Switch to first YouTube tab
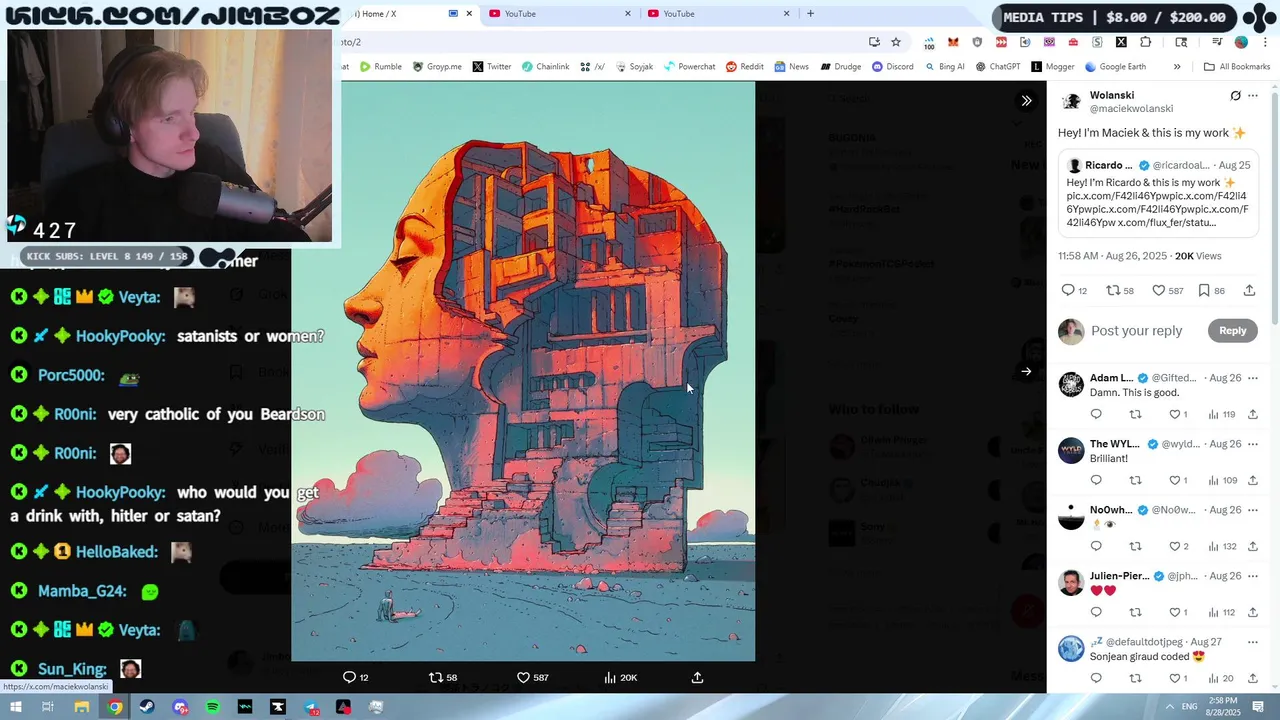1280x720 pixels. pyautogui.click(x=560, y=14)
